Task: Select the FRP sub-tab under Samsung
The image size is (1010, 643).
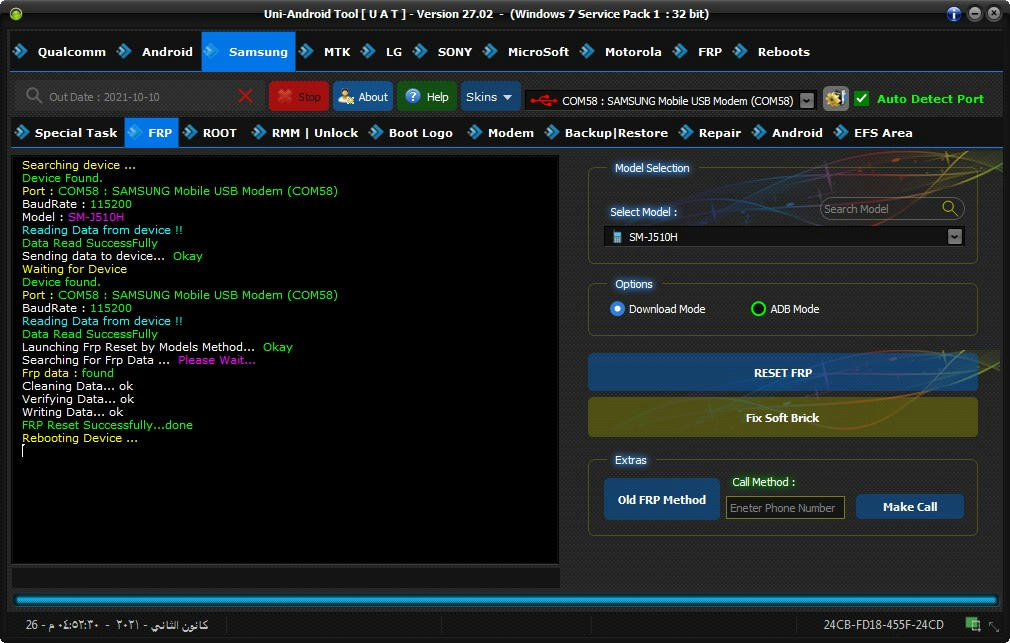Action: [x=151, y=133]
